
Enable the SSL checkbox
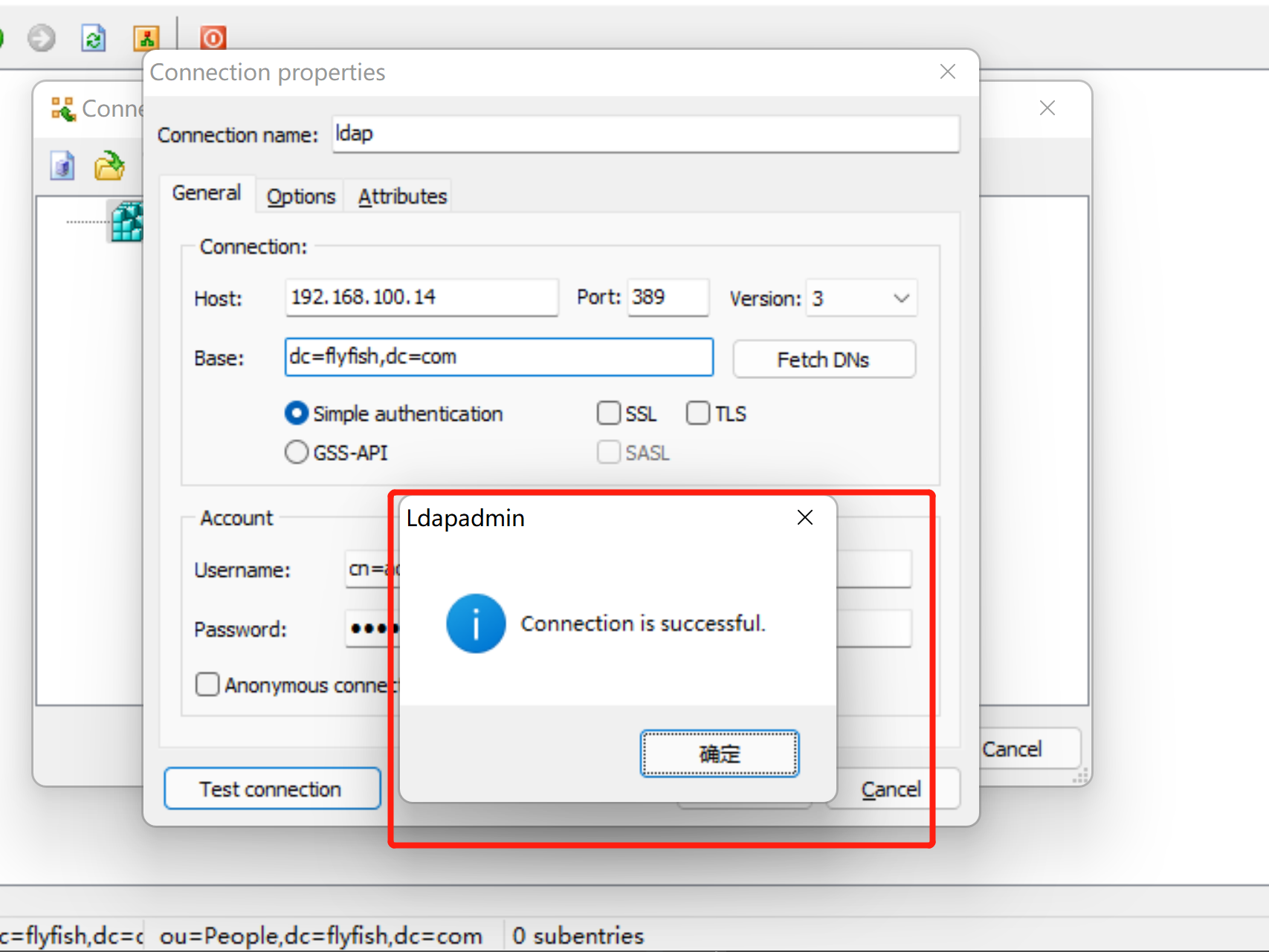tap(609, 413)
